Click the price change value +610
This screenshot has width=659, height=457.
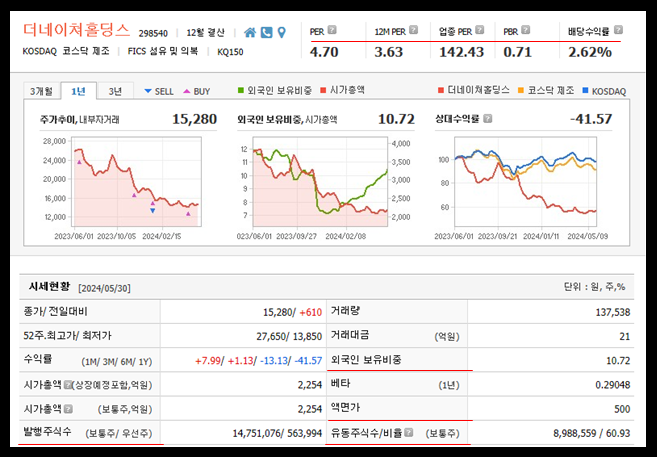311,312
